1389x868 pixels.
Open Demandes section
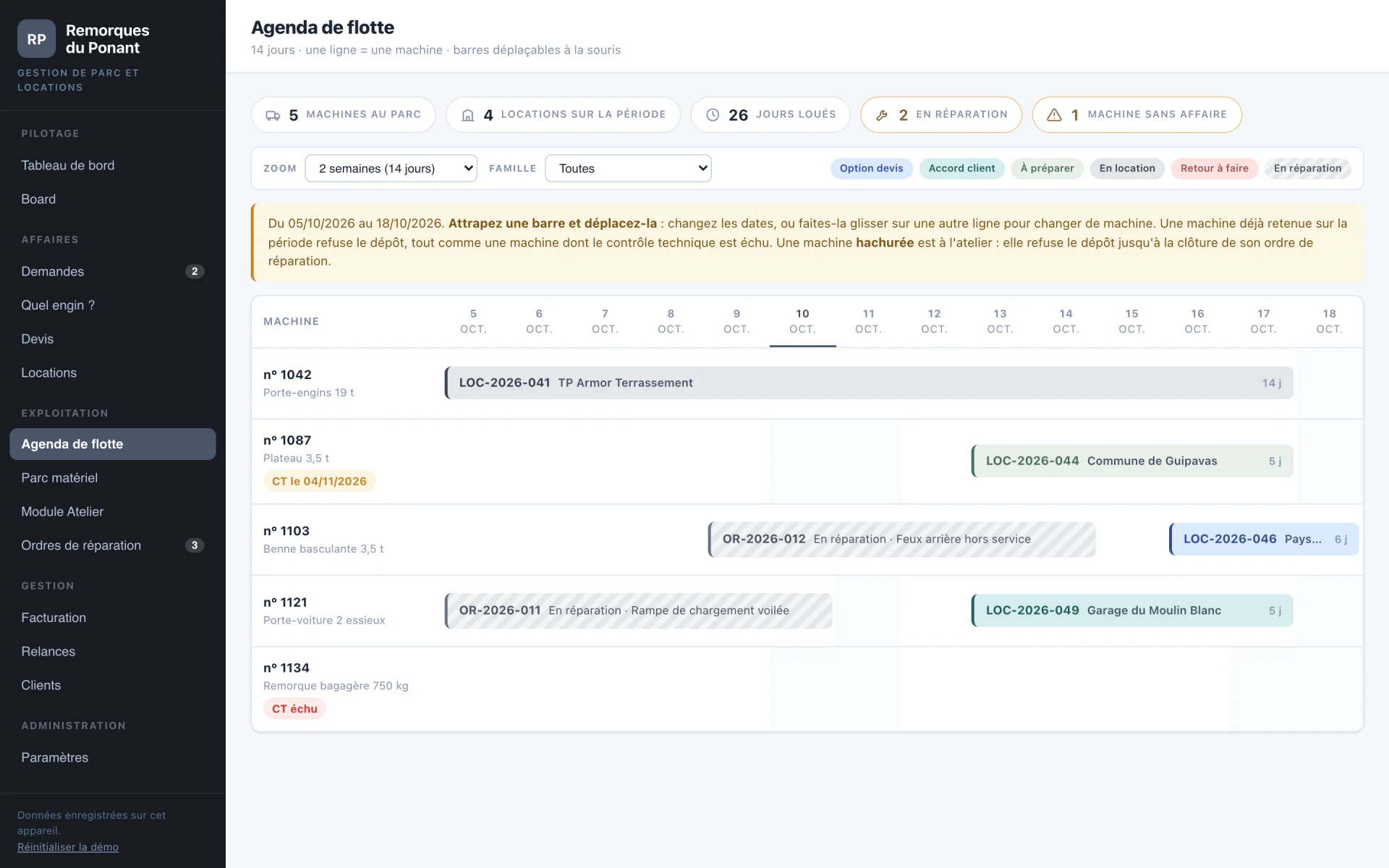pos(113,271)
